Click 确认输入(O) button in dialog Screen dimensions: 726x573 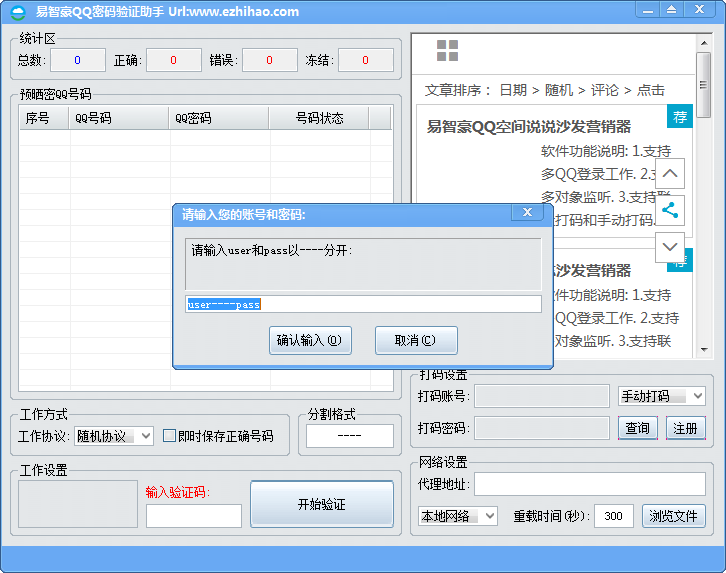pos(310,341)
